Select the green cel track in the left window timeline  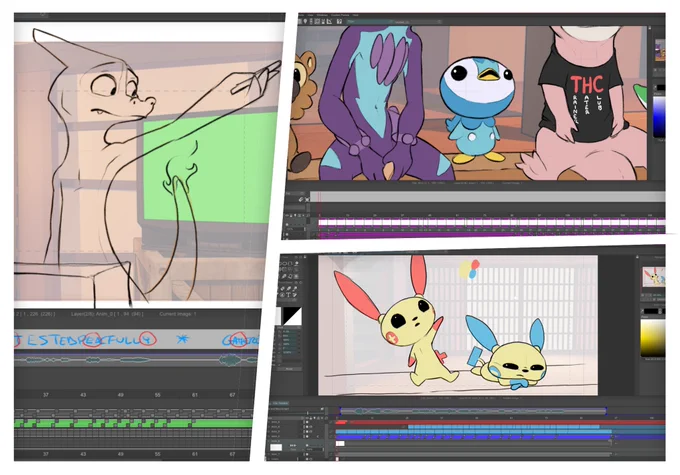133,423
